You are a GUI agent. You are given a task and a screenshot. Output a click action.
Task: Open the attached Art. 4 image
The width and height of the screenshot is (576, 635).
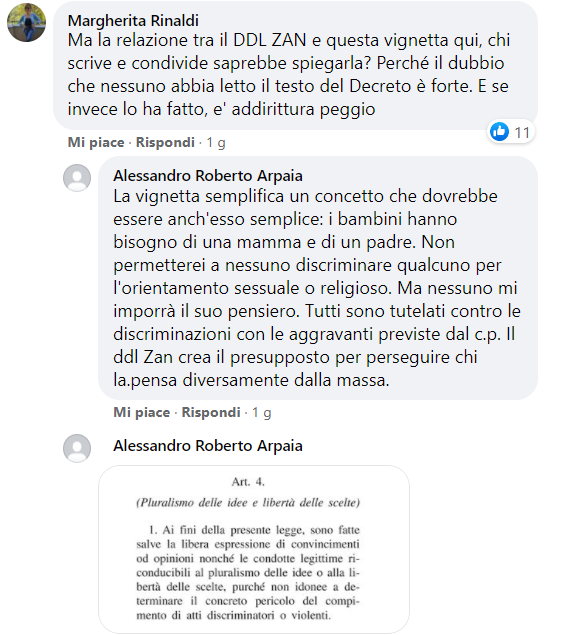click(x=254, y=549)
